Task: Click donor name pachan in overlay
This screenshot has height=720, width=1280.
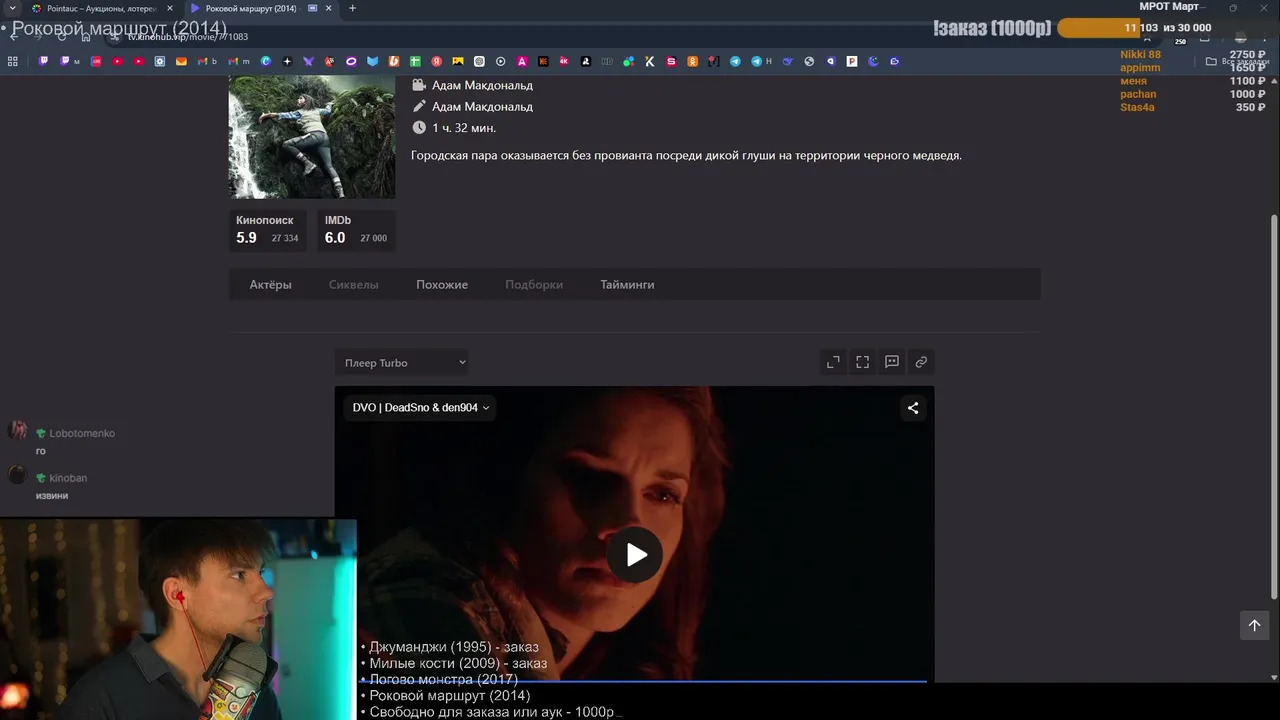Action: pyautogui.click(x=1138, y=94)
